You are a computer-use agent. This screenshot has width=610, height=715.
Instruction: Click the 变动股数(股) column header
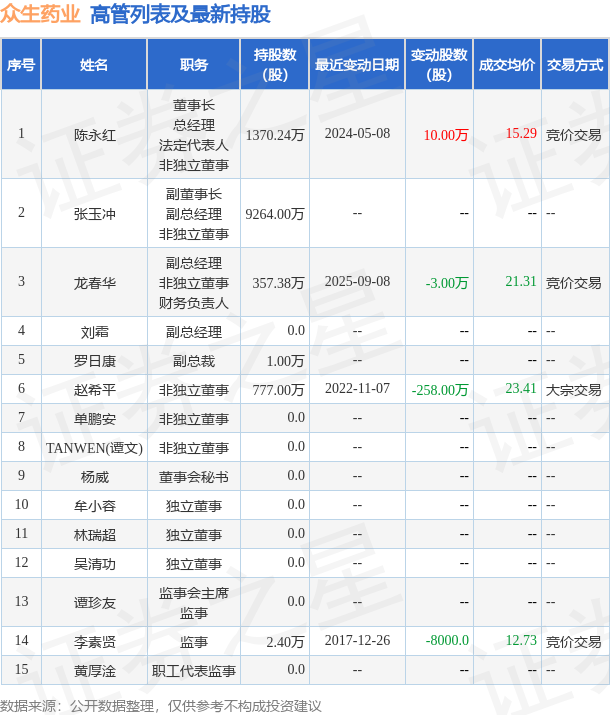pos(439,64)
